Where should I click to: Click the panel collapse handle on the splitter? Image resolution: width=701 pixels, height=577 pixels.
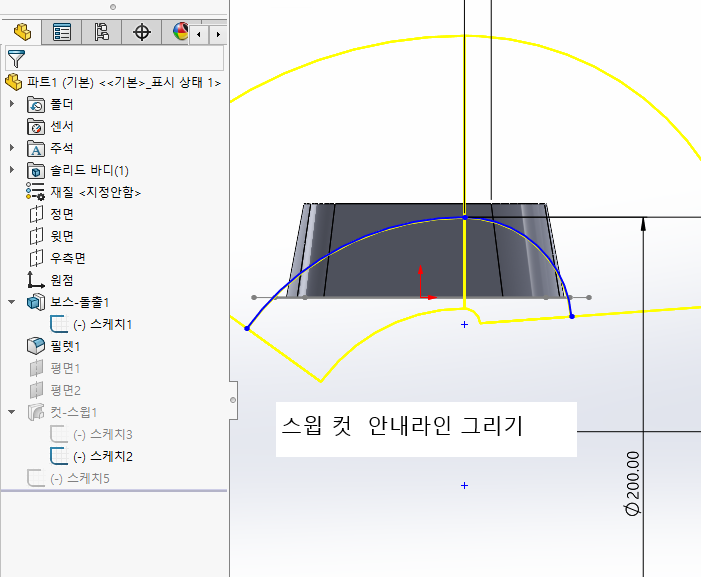click(233, 400)
